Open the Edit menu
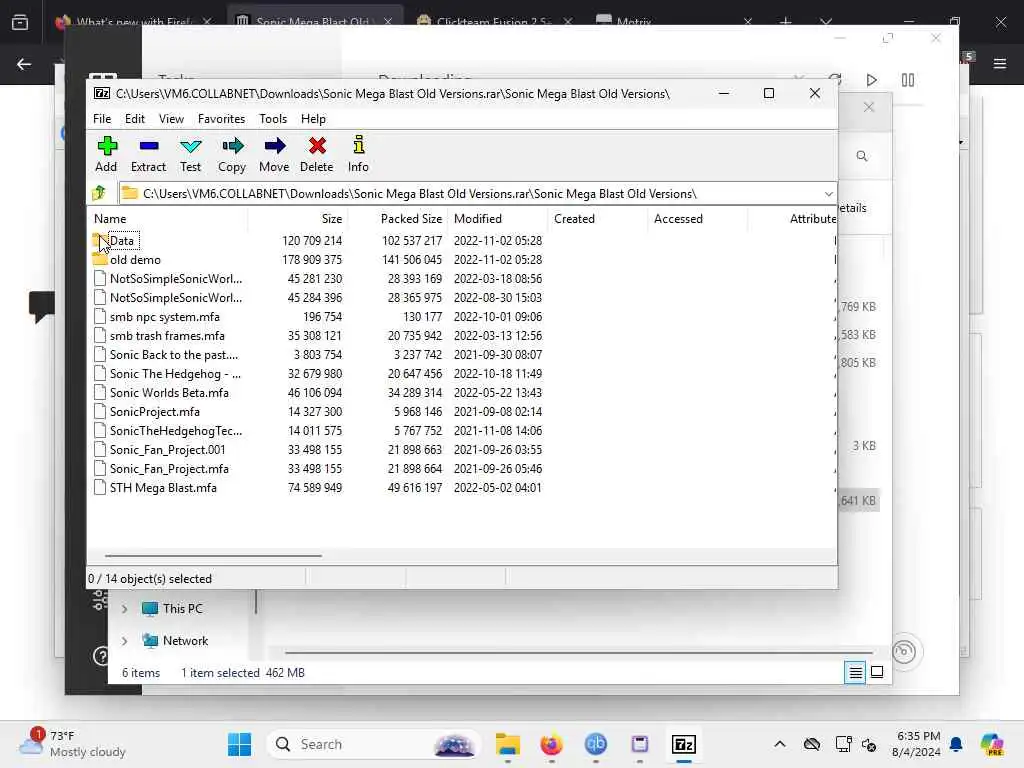 pos(135,119)
